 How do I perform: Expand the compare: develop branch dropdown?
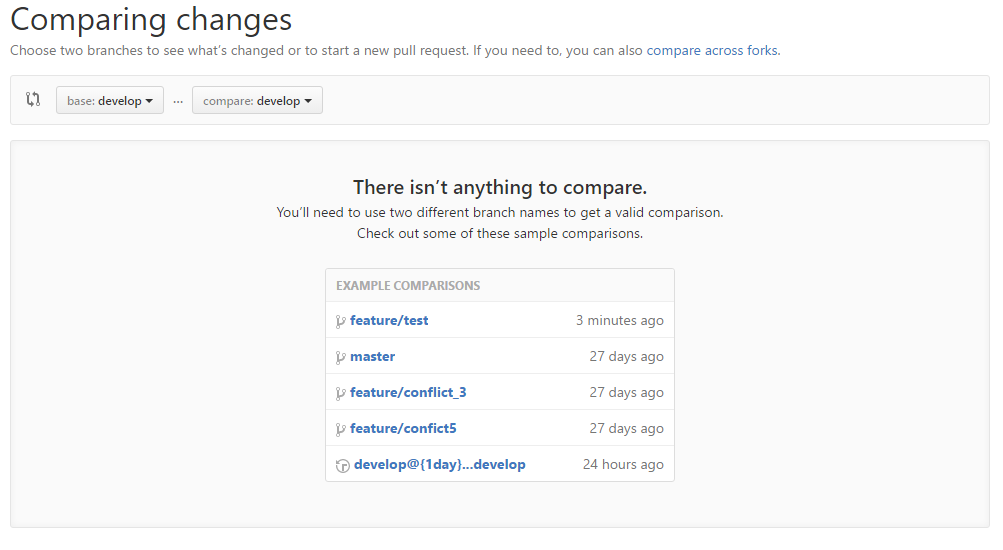[x=257, y=101]
